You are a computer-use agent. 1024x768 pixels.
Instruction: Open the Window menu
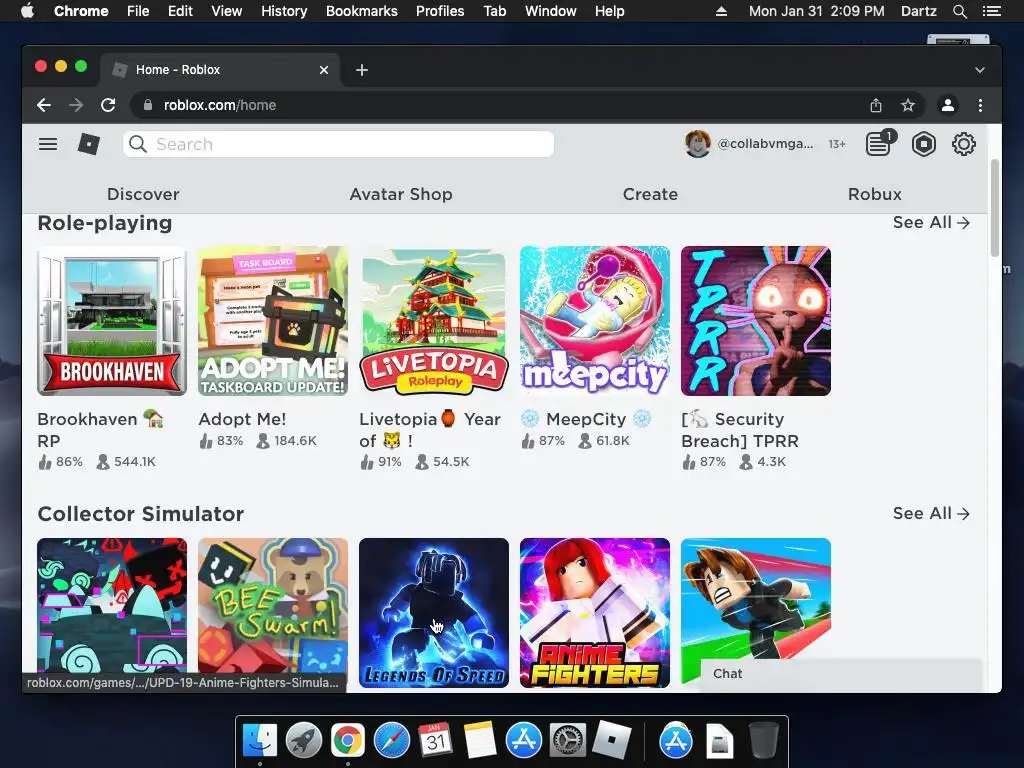[551, 11]
